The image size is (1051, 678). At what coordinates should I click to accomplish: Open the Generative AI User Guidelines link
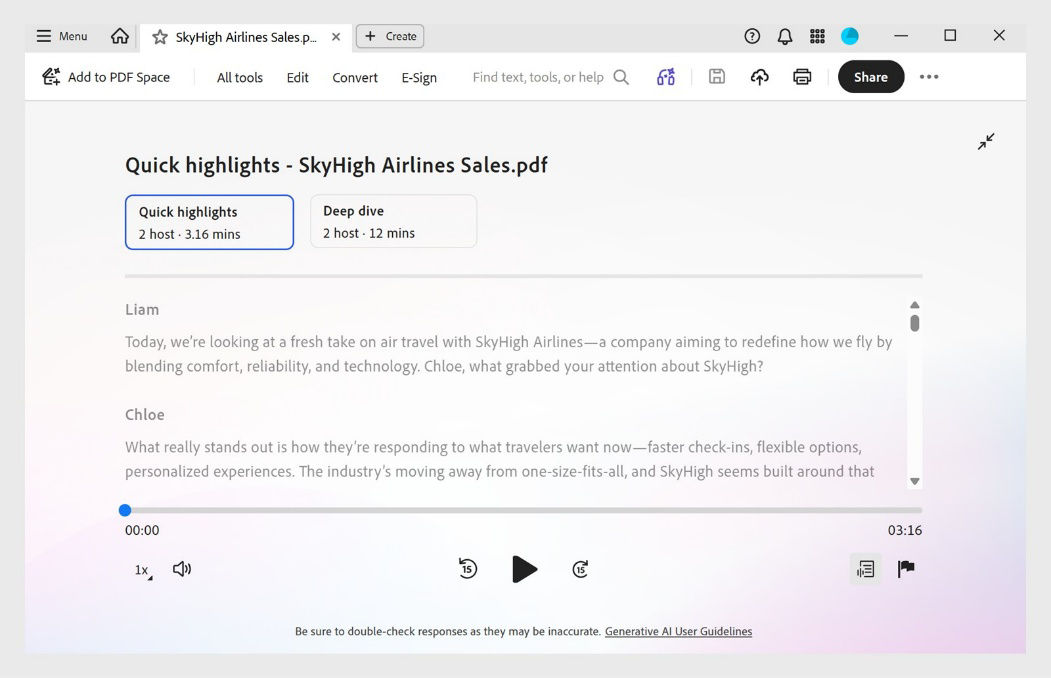[678, 631]
